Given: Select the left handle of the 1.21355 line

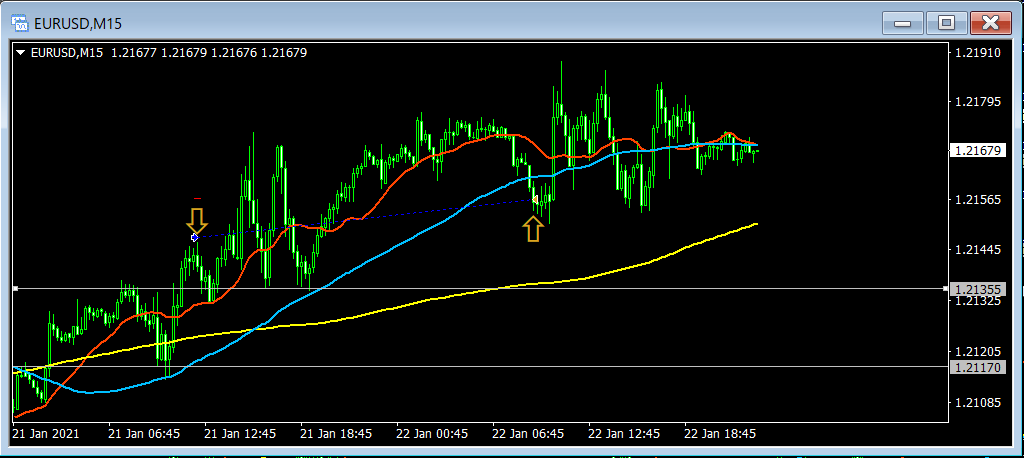Looking at the screenshot, I should pyautogui.click(x=15, y=288).
